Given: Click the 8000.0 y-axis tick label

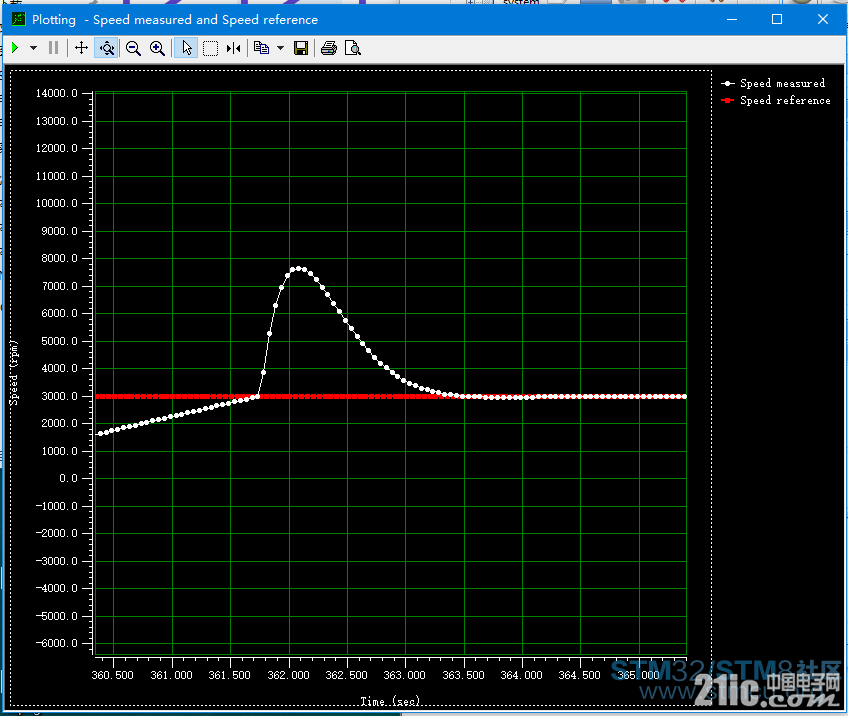Looking at the screenshot, I should [60, 258].
